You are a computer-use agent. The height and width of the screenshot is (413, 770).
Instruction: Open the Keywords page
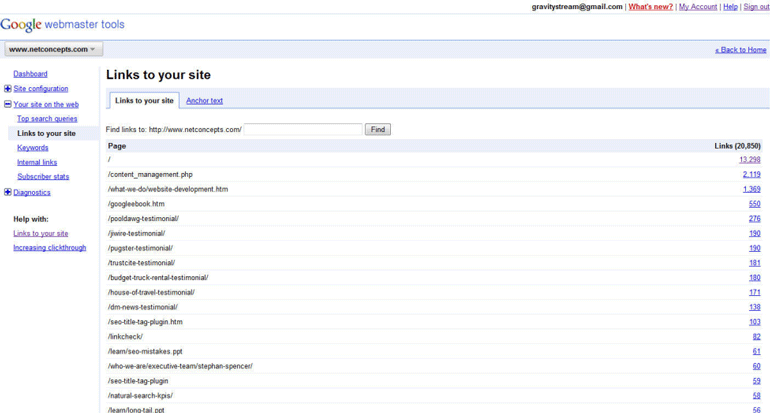tap(33, 148)
